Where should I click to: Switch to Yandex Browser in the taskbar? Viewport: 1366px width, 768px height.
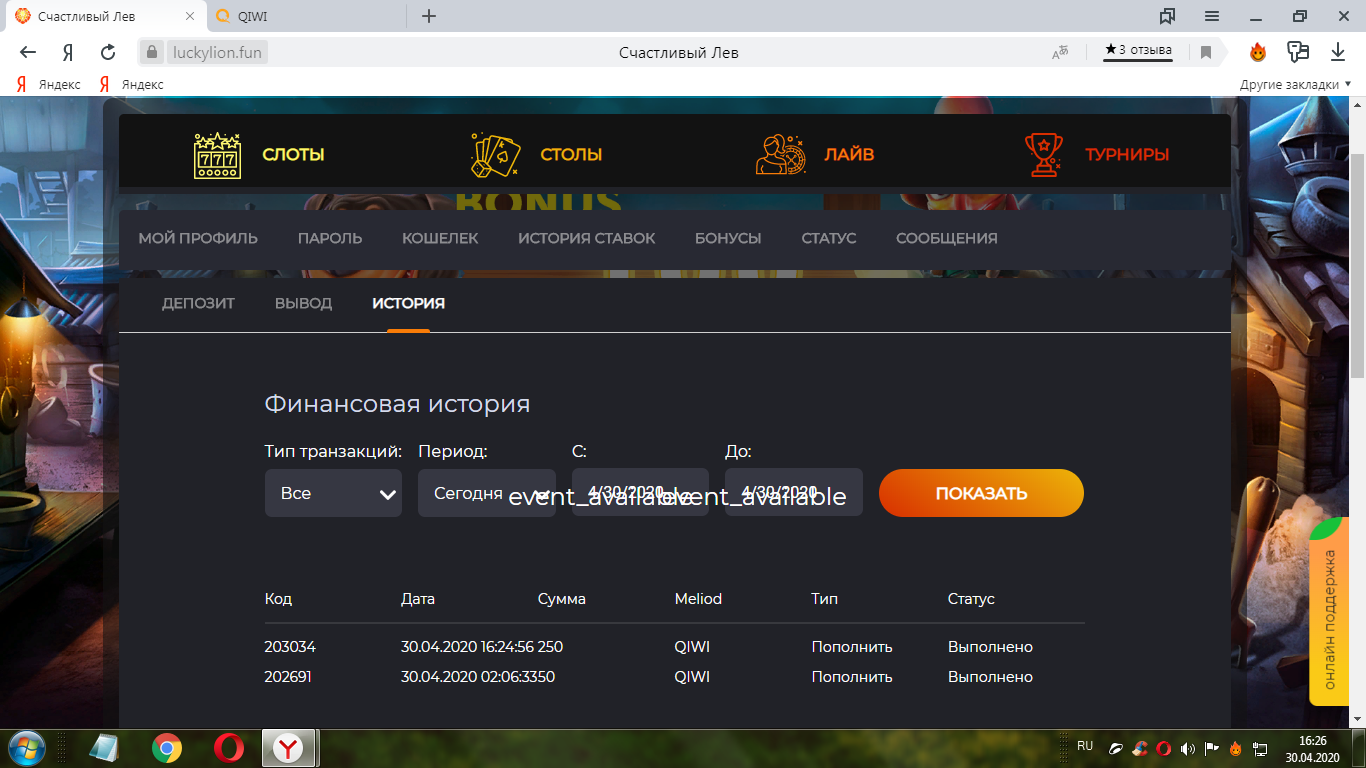click(290, 748)
